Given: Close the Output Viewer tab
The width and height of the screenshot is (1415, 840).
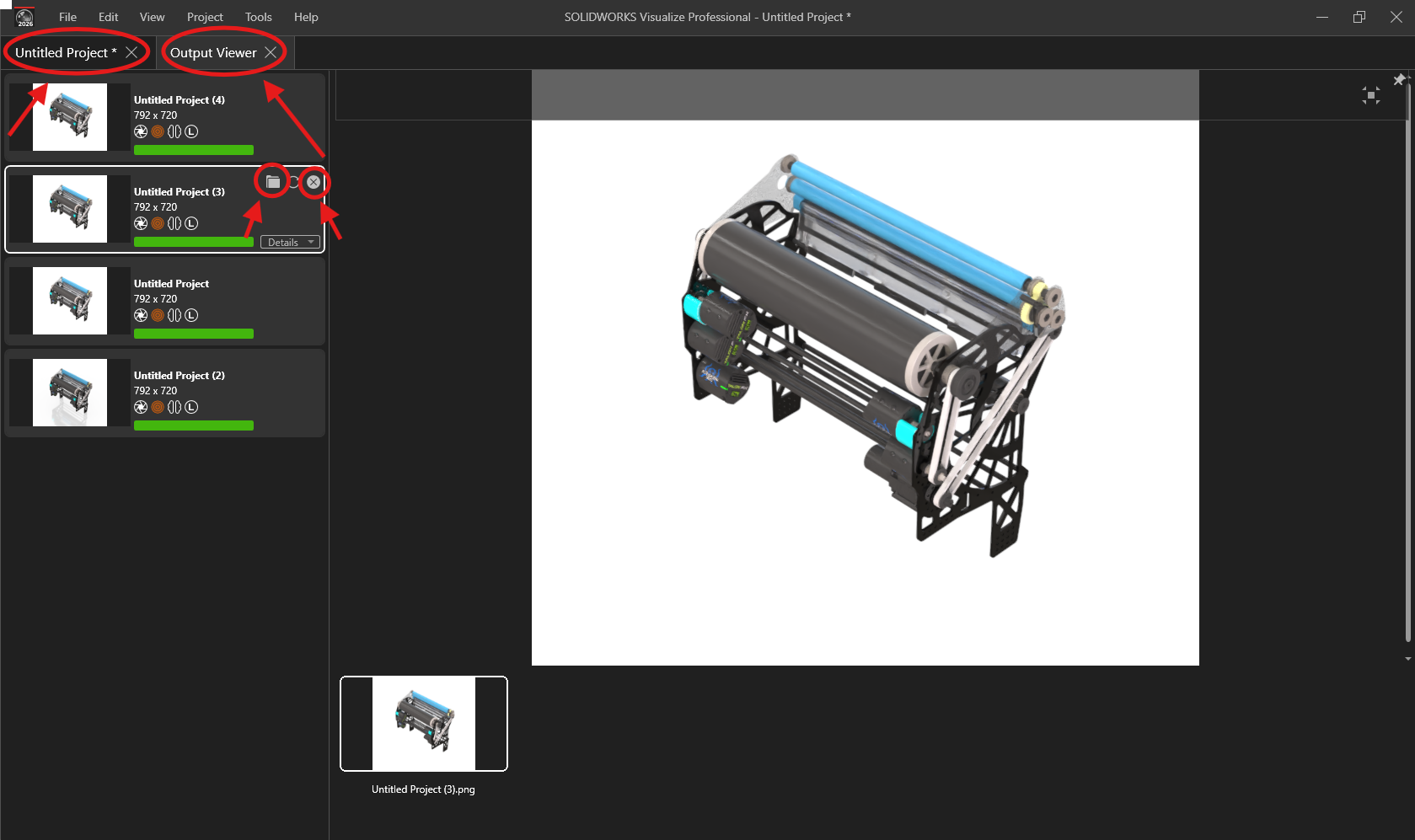Looking at the screenshot, I should coord(271,52).
